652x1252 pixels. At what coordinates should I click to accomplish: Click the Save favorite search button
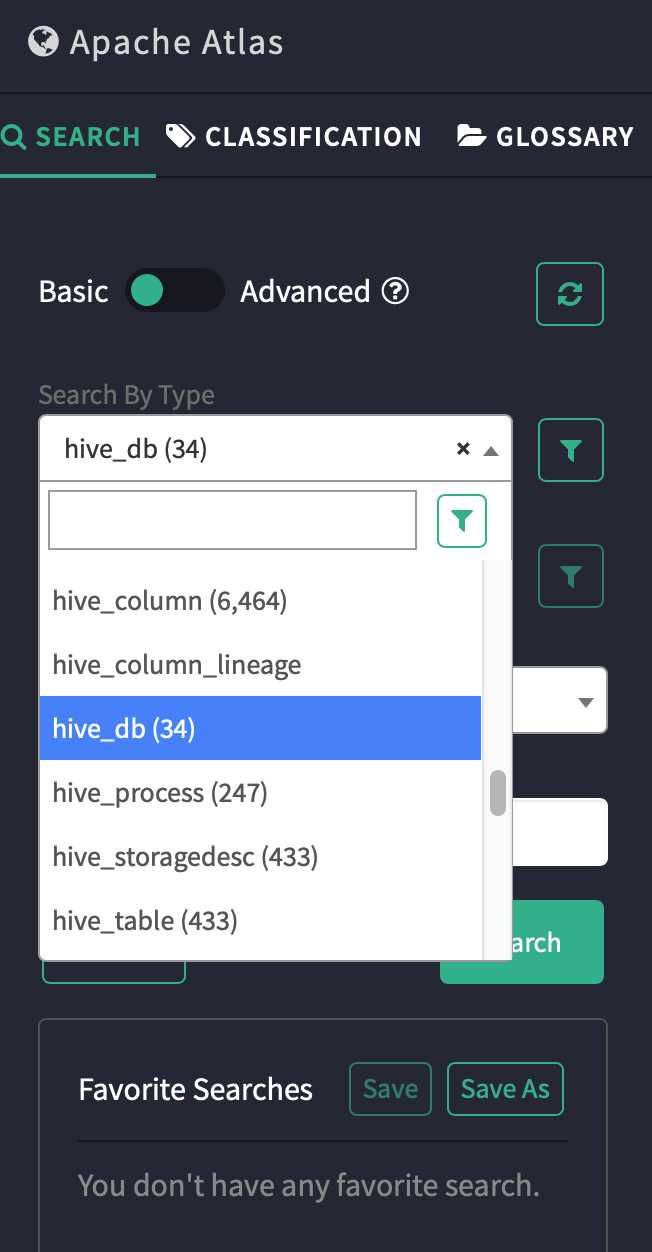pyautogui.click(x=390, y=1089)
